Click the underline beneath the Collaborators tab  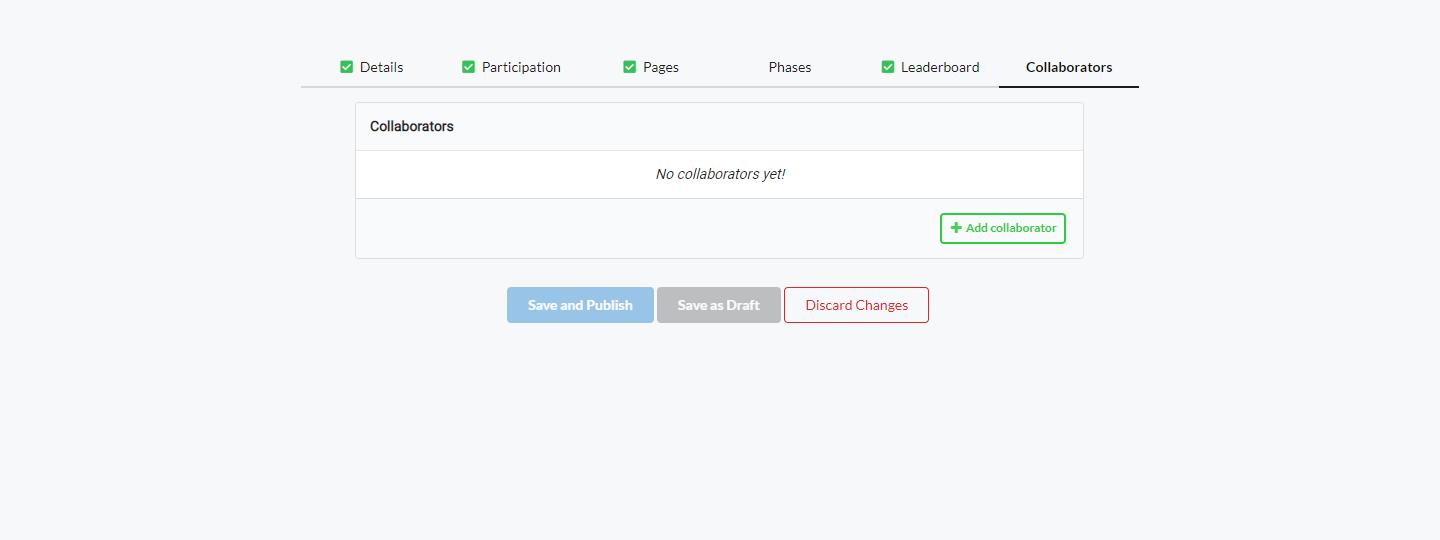(x=1068, y=87)
